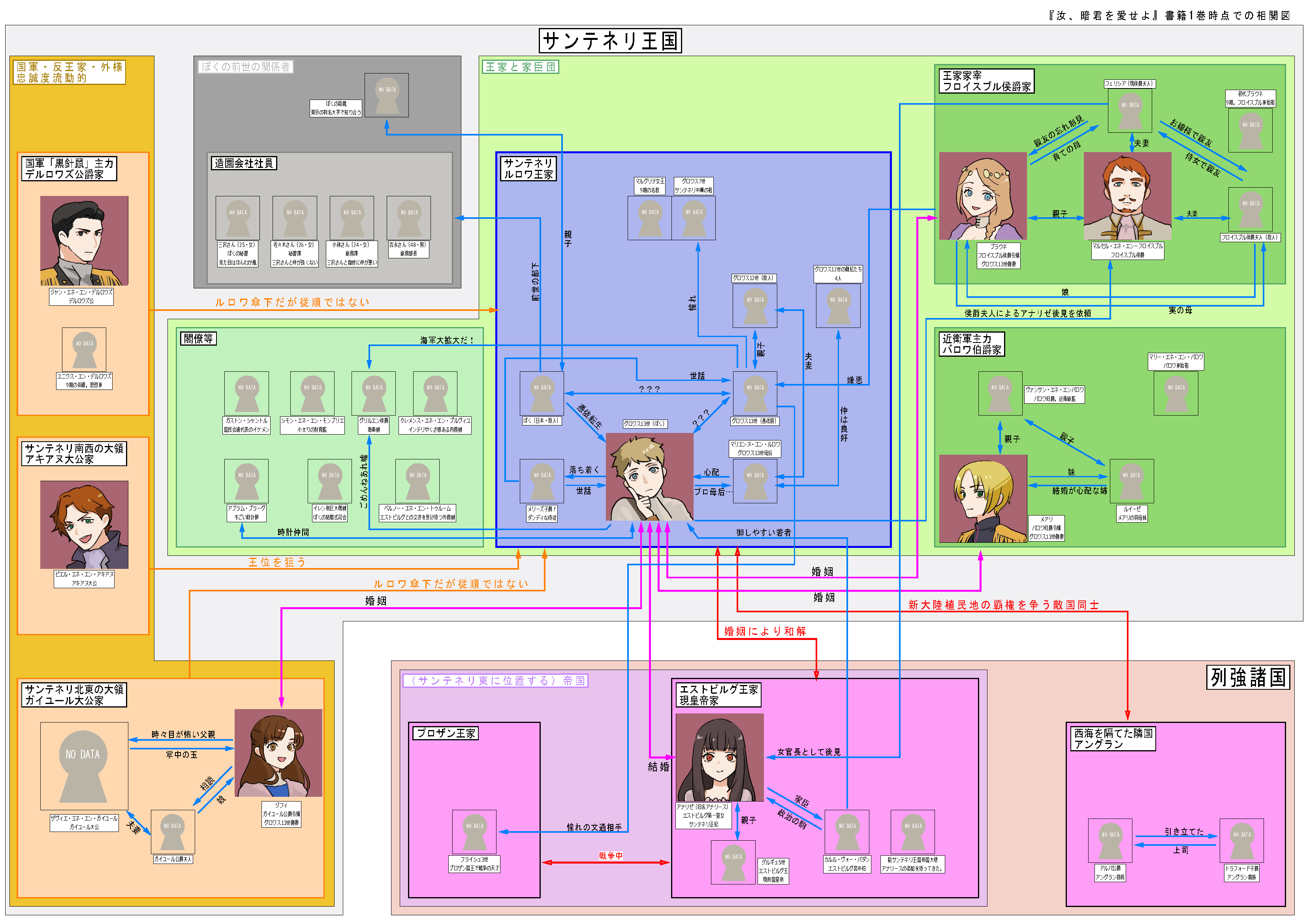Select the blonde メアリ portrait

(x=983, y=498)
